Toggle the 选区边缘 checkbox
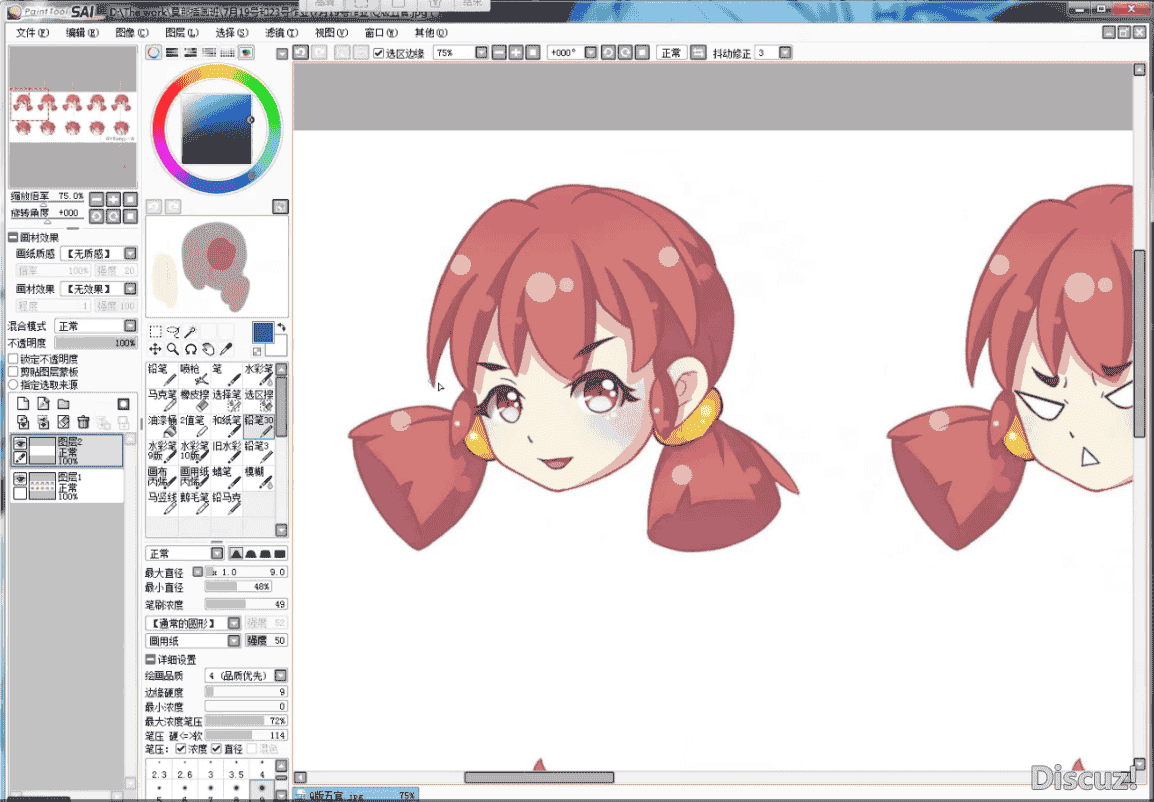 378,53
